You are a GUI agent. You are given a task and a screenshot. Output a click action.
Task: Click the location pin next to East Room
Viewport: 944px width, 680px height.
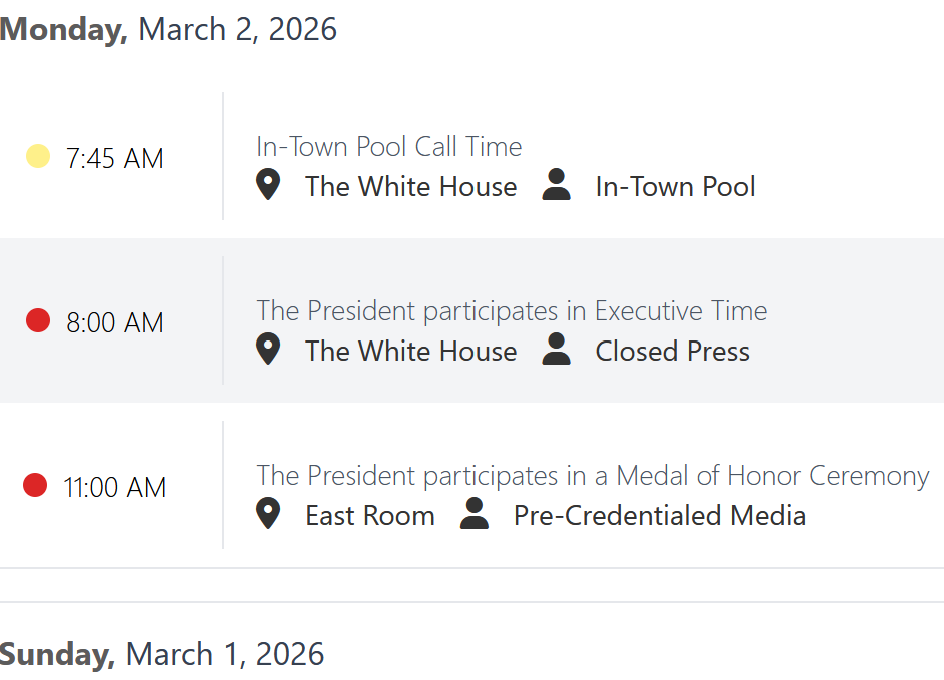(x=268, y=514)
